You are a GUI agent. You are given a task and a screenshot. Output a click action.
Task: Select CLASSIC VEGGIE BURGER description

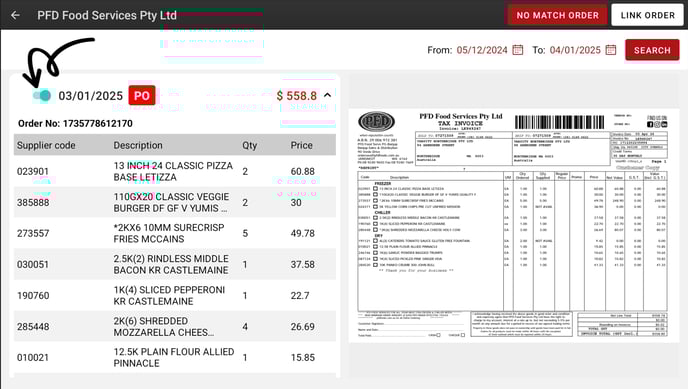pyautogui.click(x=171, y=203)
